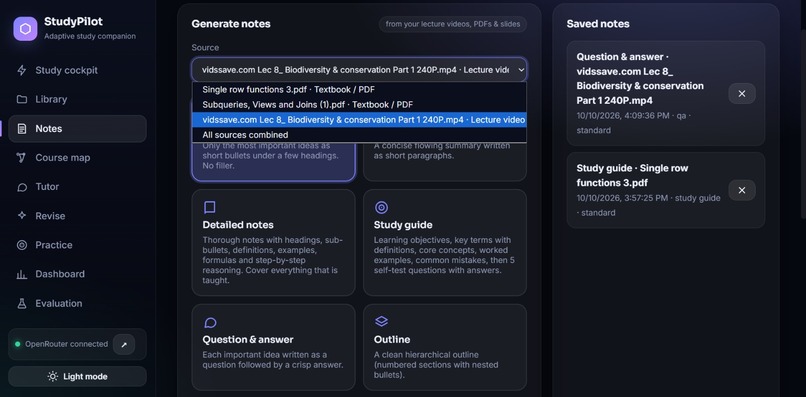Go to the Evaluation section
The image size is (806, 397).
pyautogui.click(x=77, y=303)
